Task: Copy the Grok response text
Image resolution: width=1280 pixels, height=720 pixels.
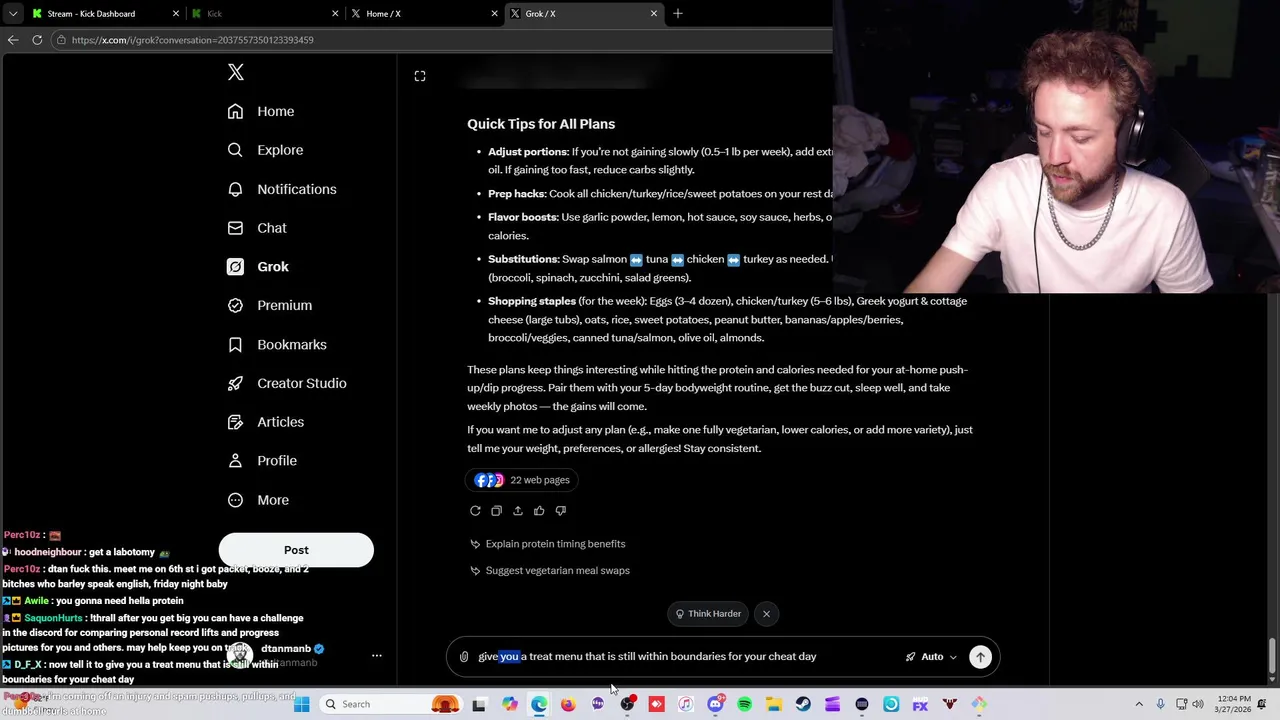Action: (x=496, y=511)
